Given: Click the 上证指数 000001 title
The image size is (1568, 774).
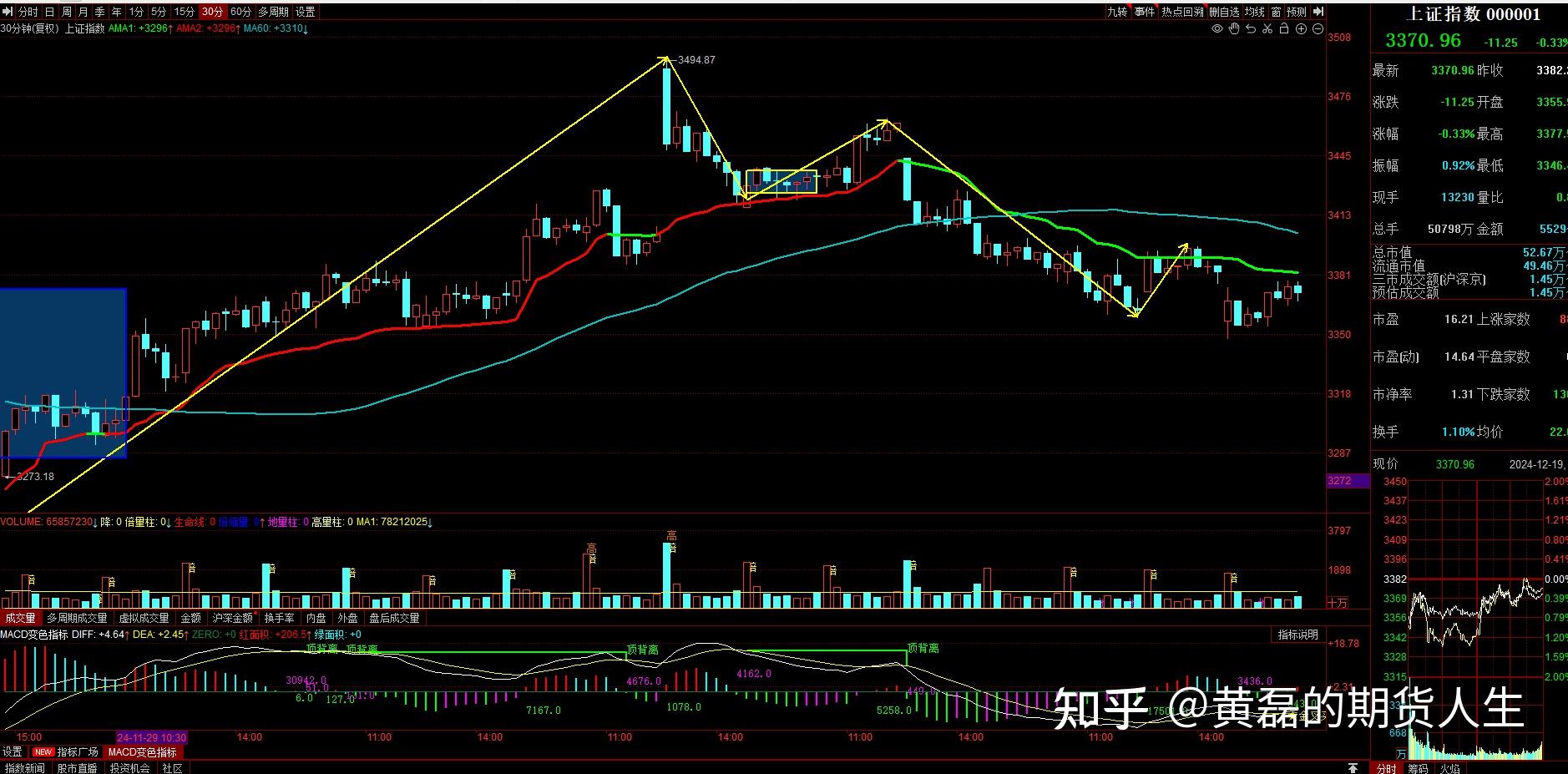Looking at the screenshot, I should click(x=1474, y=14).
